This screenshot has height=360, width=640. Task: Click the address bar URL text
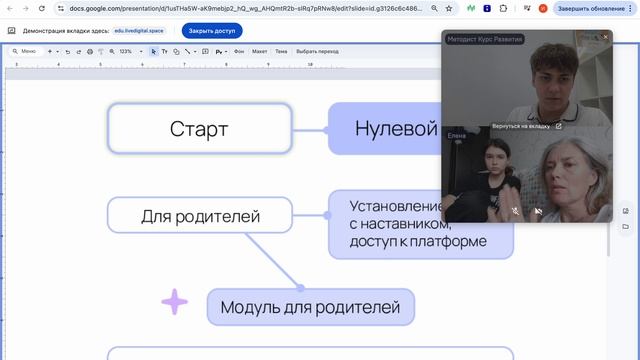coord(245,8)
